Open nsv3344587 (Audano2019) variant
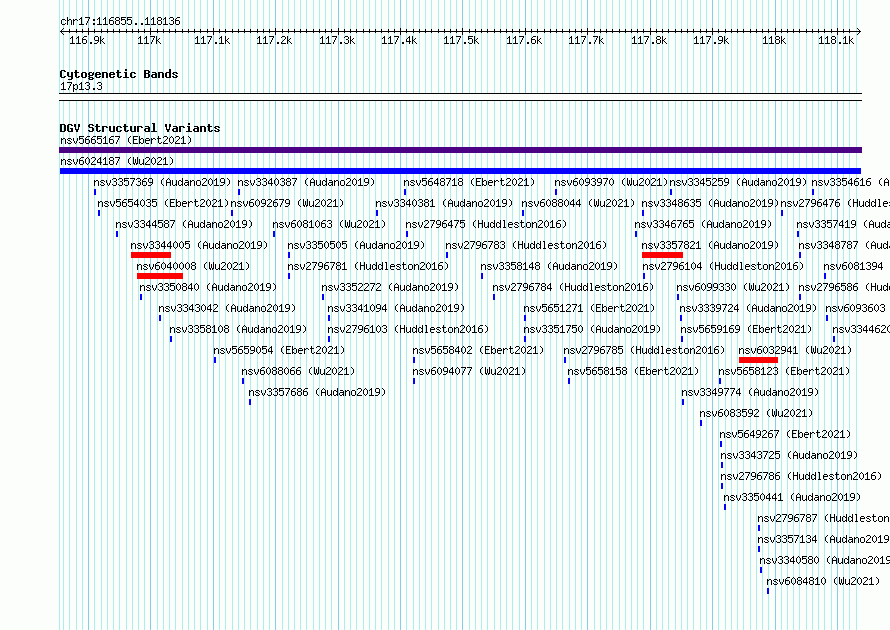Image resolution: width=890 pixels, height=630 pixels. (184, 224)
